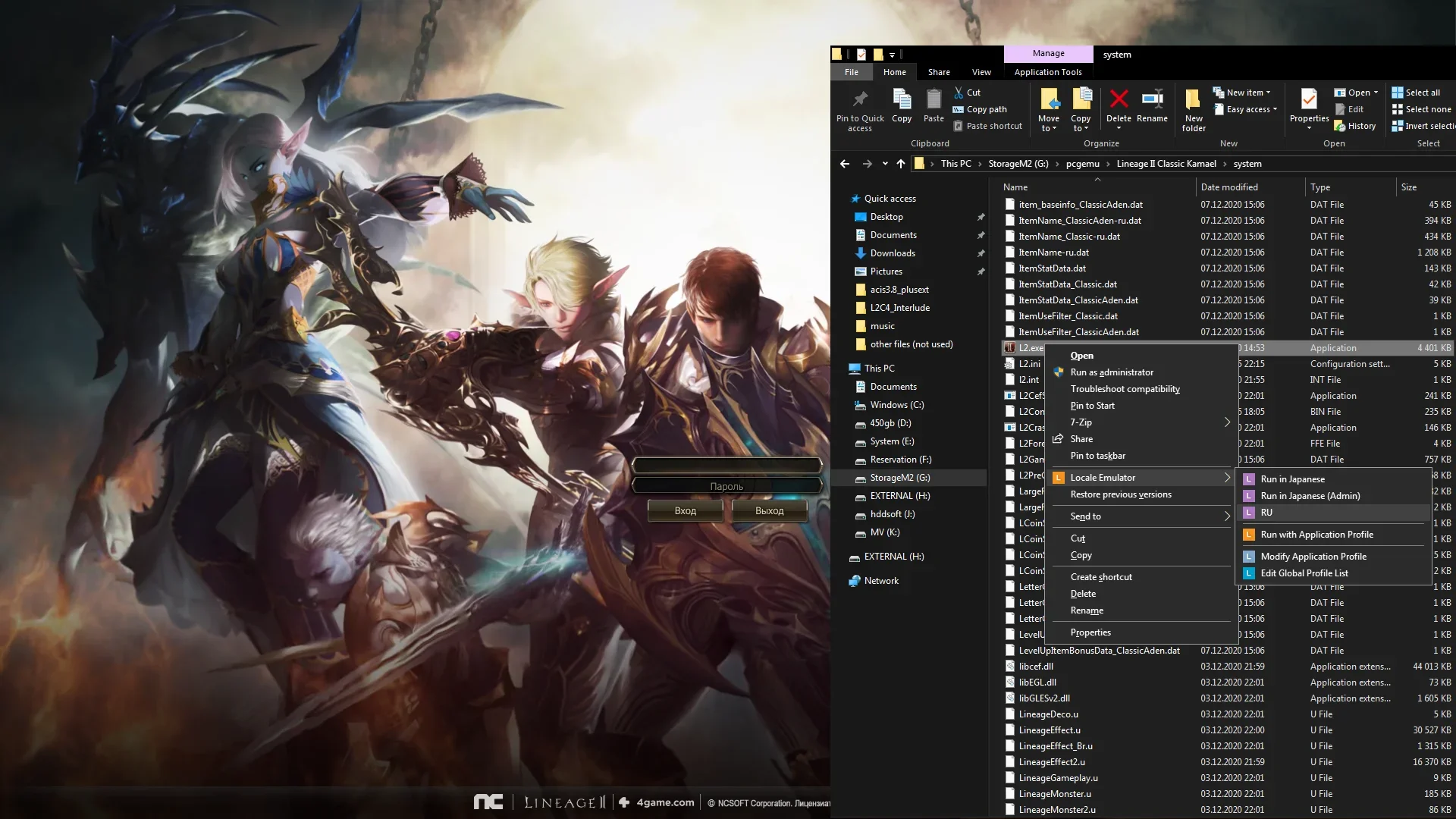Sort files by the Name column header
The height and width of the screenshot is (819, 1456).
pyautogui.click(x=1097, y=187)
